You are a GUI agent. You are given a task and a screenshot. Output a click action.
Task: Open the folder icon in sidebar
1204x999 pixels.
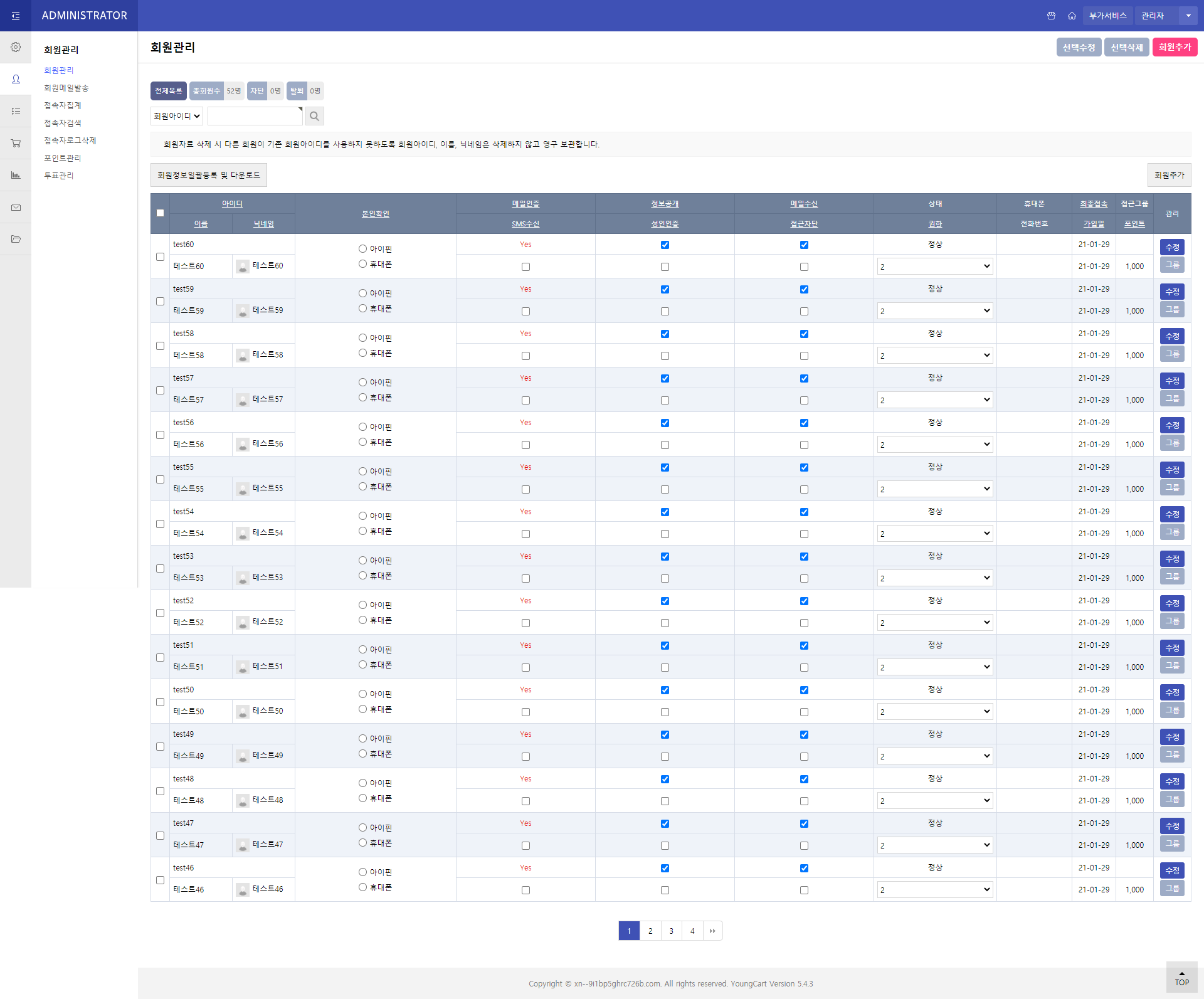(16, 239)
